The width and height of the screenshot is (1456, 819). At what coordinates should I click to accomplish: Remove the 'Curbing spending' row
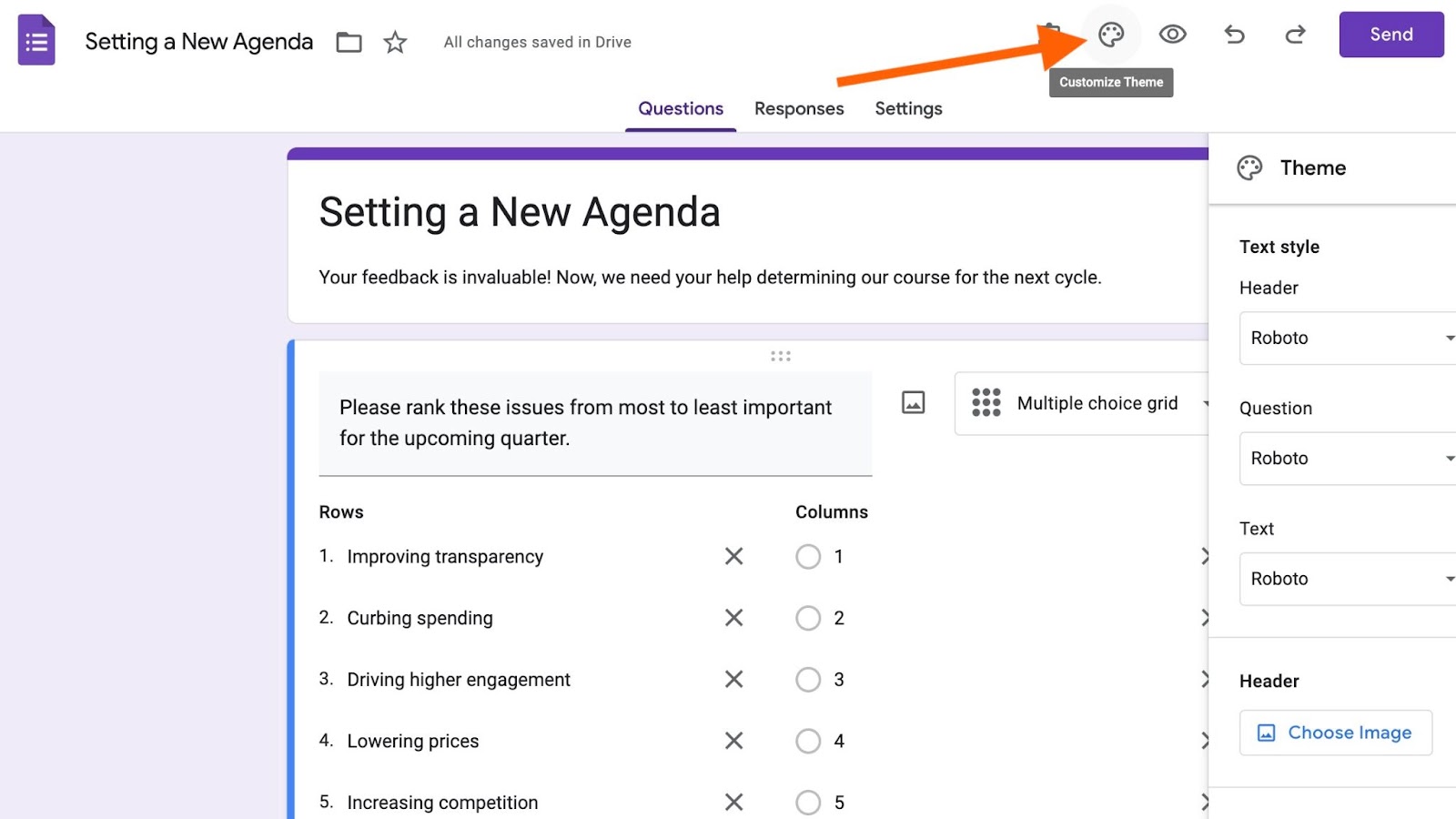[x=733, y=618]
